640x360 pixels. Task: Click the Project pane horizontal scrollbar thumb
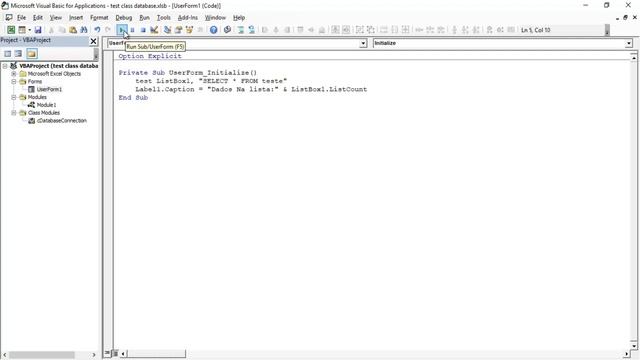(x=42, y=355)
